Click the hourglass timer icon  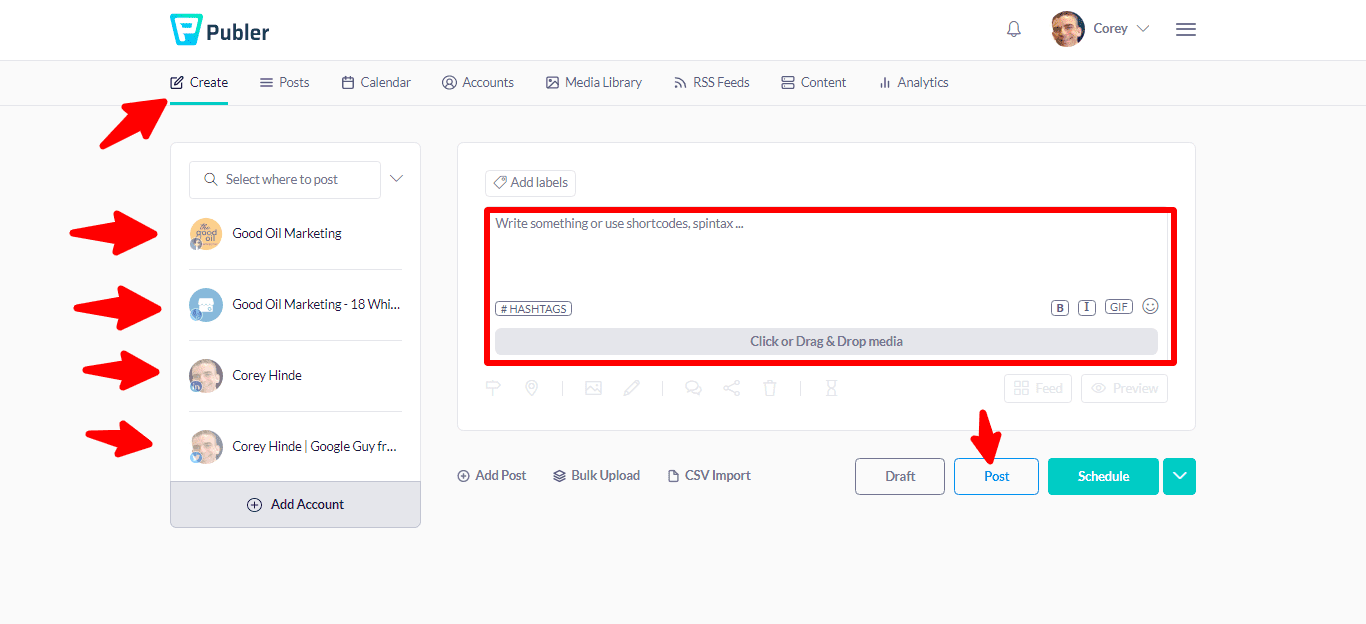(831, 388)
